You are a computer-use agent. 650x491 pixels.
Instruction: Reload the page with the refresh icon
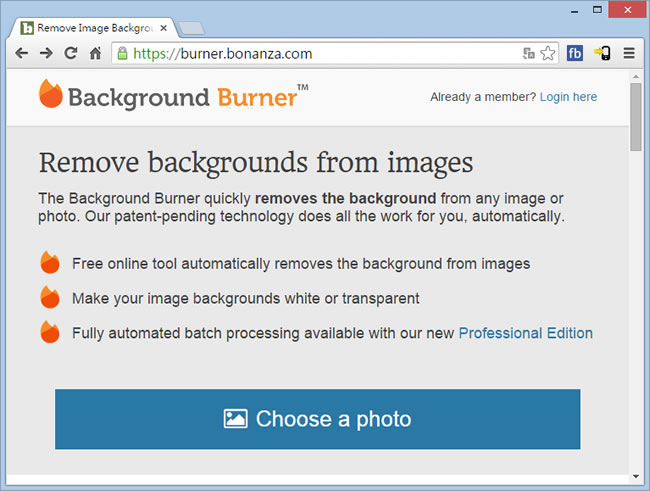click(x=71, y=53)
